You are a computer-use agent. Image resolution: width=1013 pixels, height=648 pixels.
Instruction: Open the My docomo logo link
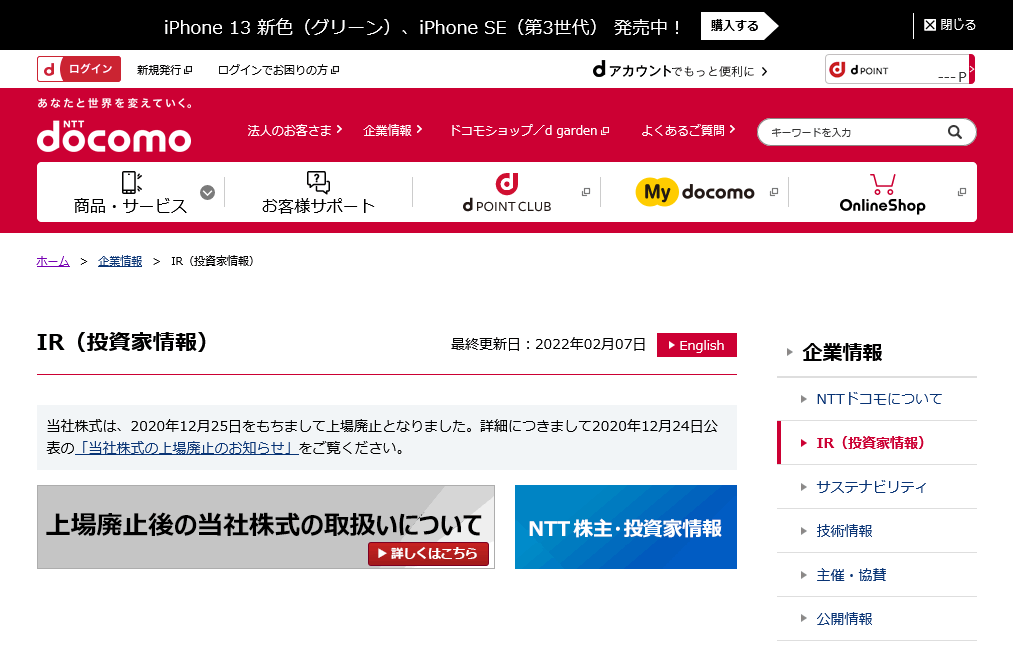(x=695, y=192)
